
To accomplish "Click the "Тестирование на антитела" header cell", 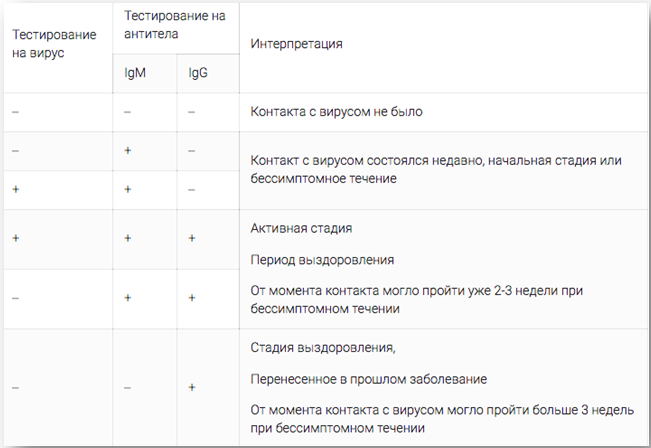I will (x=175, y=25).
